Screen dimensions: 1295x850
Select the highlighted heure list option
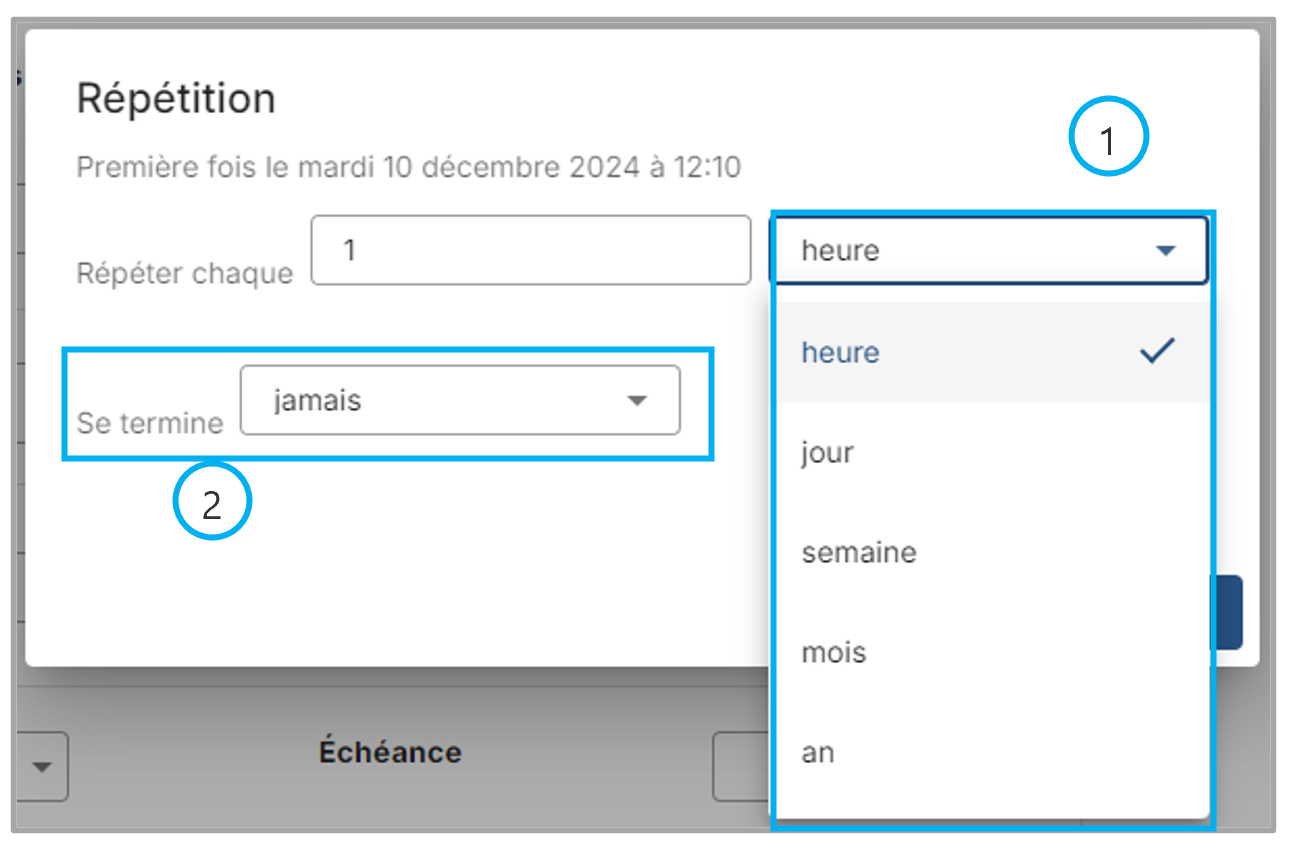pos(841,352)
